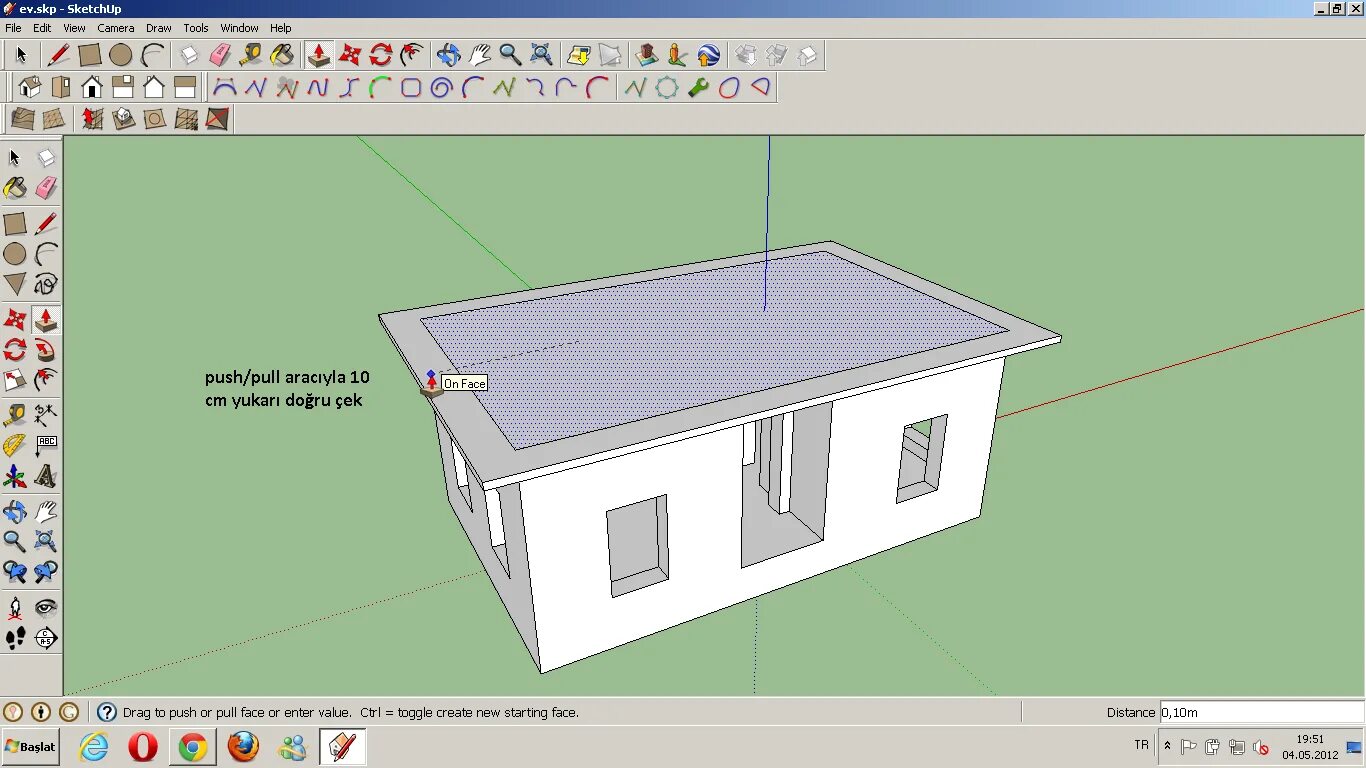
Task: Select the Scale tool
Action: click(15, 380)
